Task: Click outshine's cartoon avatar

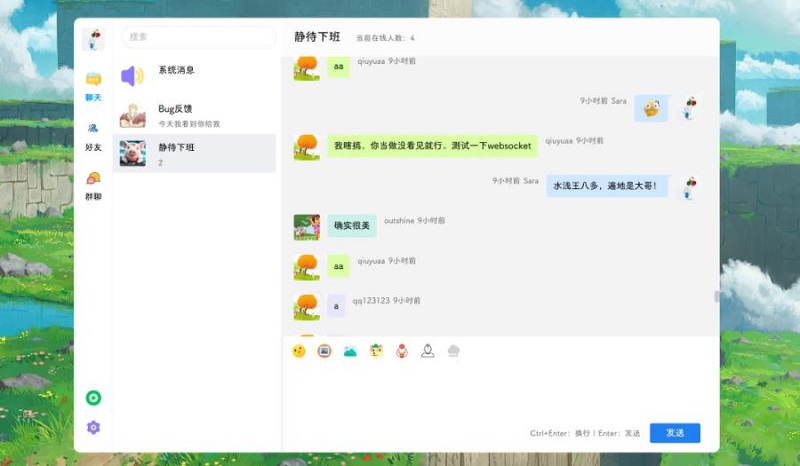Action: [x=307, y=227]
